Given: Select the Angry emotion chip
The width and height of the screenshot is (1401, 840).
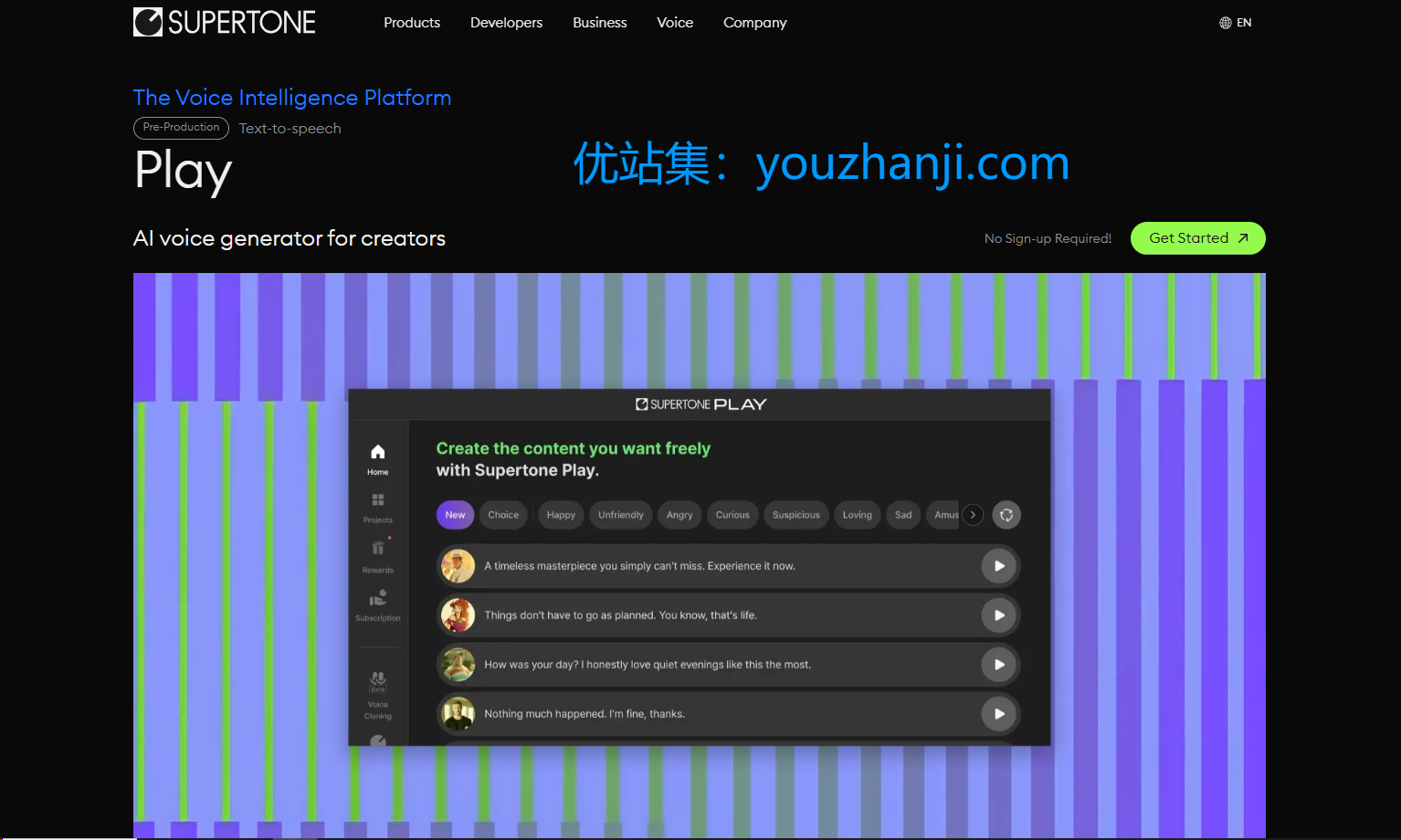Looking at the screenshot, I should click(x=679, y=515).
